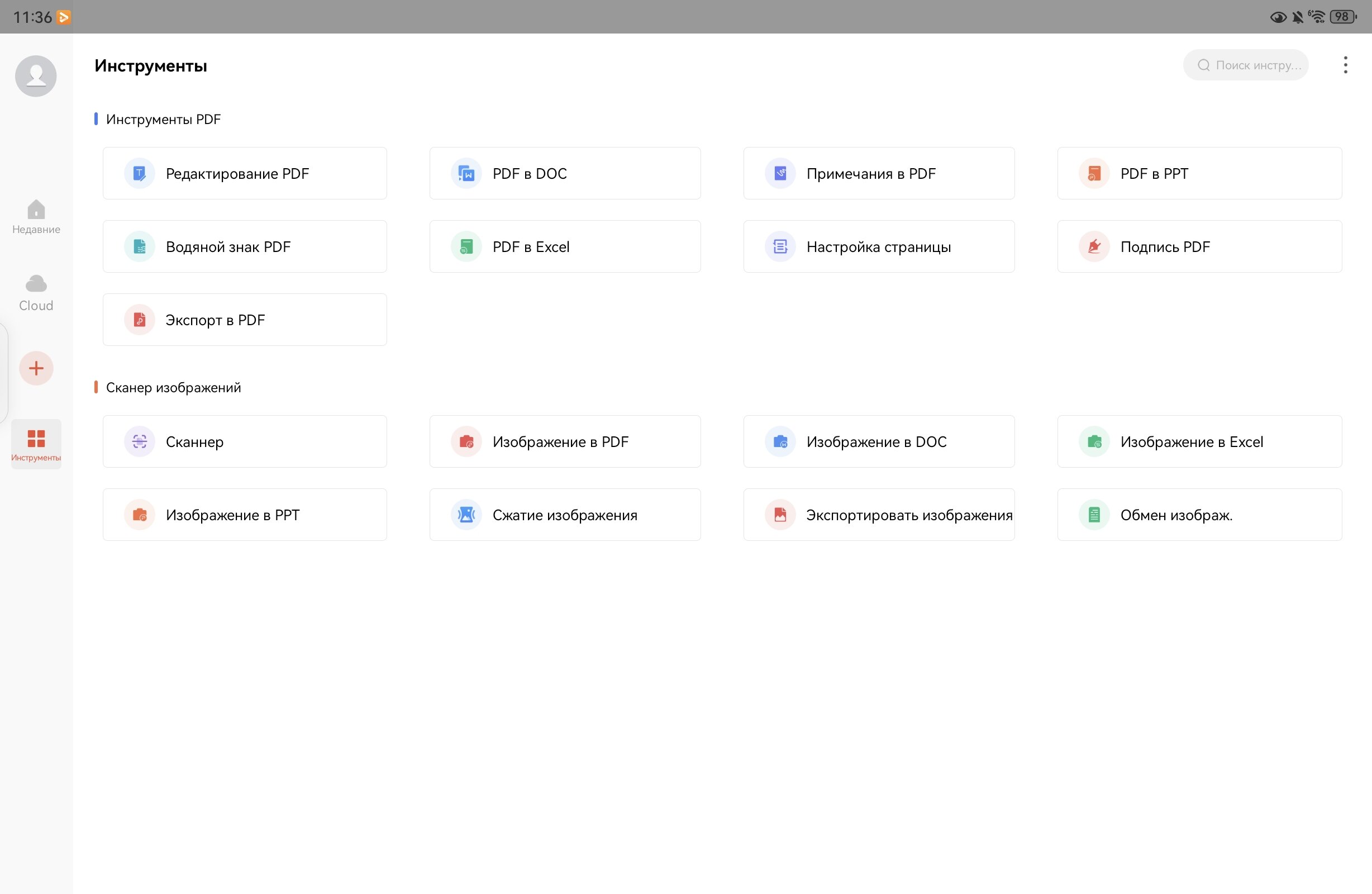Image resolution: width=1372 pixels, height=894 pixels.
Task: Click the Водяной знак PDF teal icon
Action: pyautogui.click(x=140, y=247)
